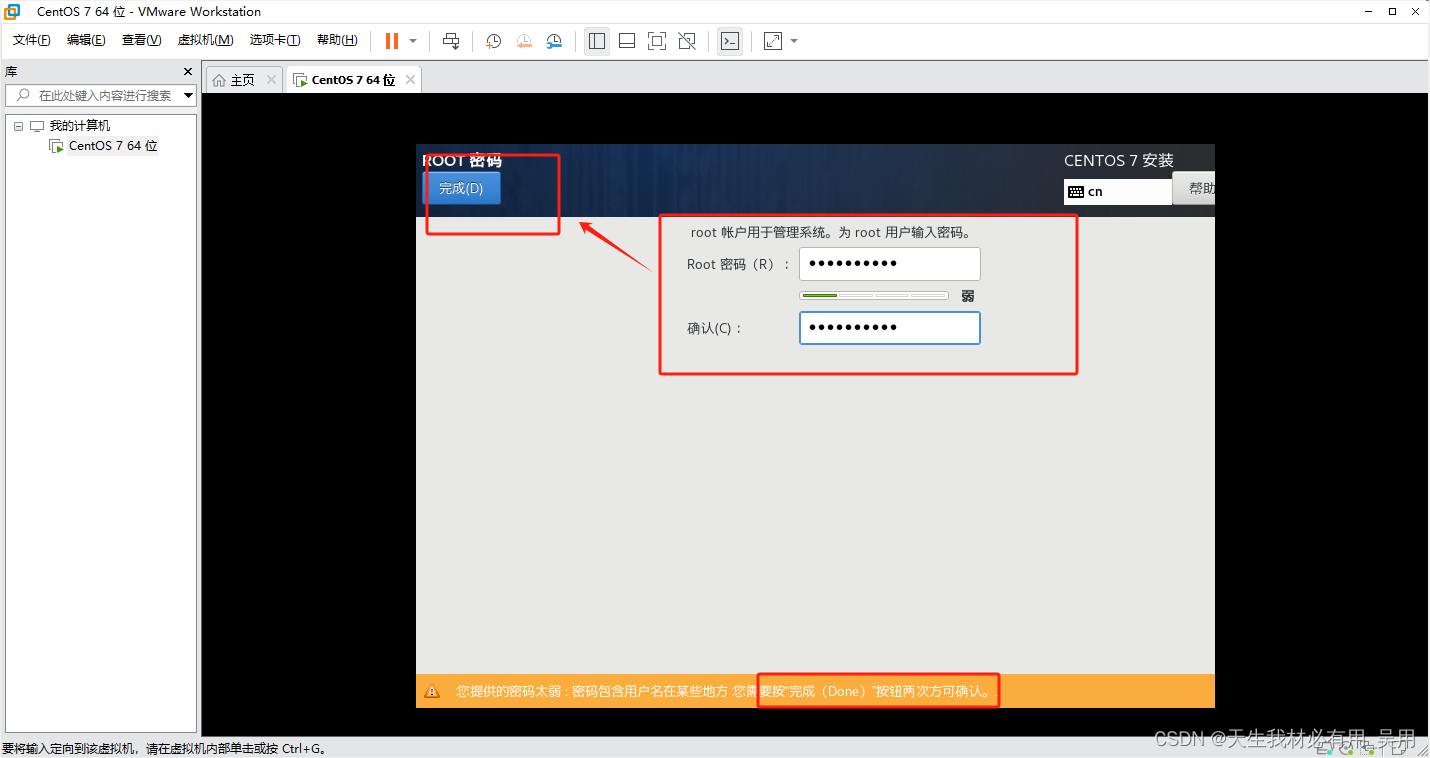Toggle the console view icon
Screen dimensions: 1430x758
click(730, 41)
